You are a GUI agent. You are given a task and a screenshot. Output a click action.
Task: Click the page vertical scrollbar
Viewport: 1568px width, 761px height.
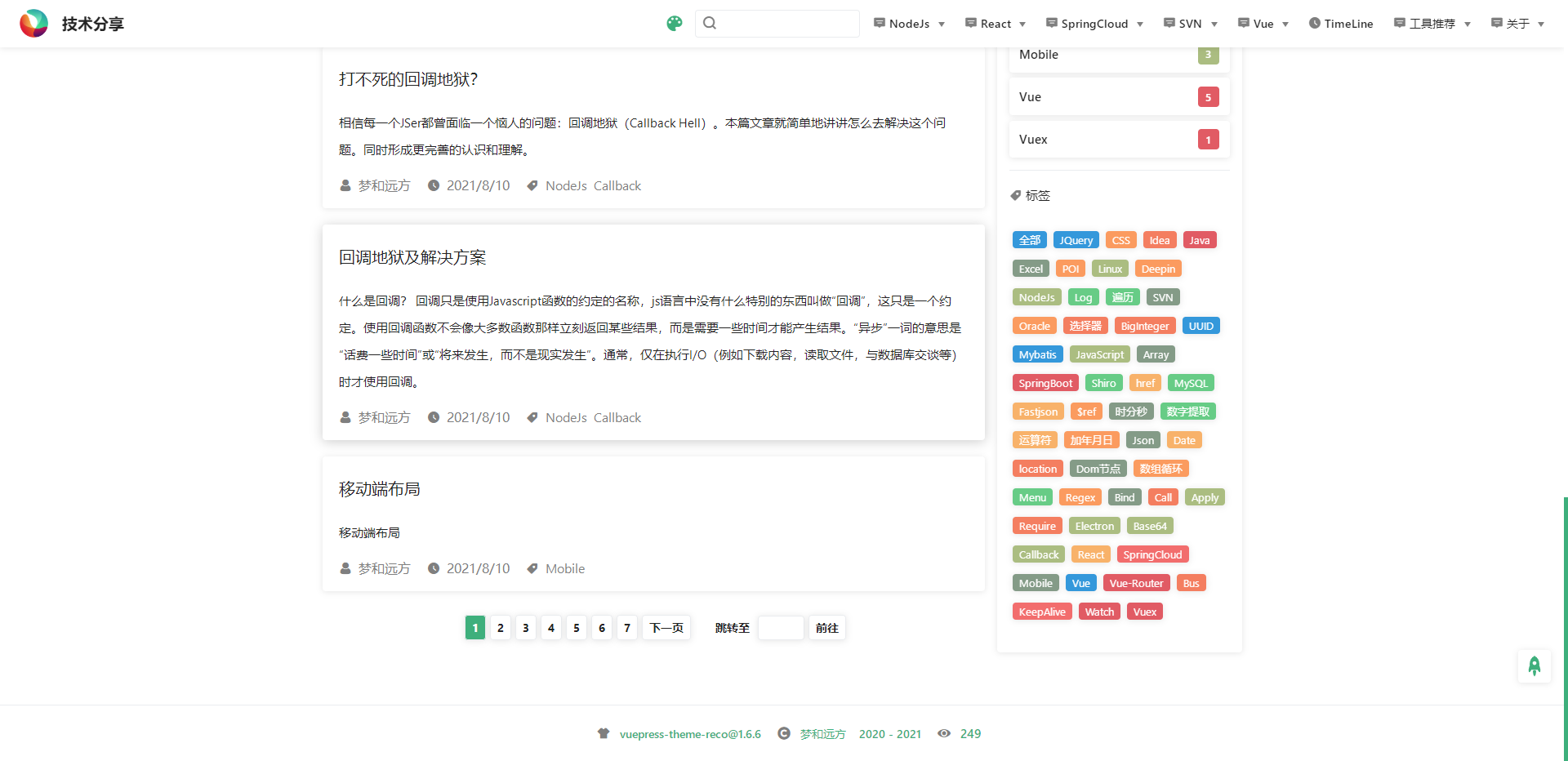(1565, 629)
